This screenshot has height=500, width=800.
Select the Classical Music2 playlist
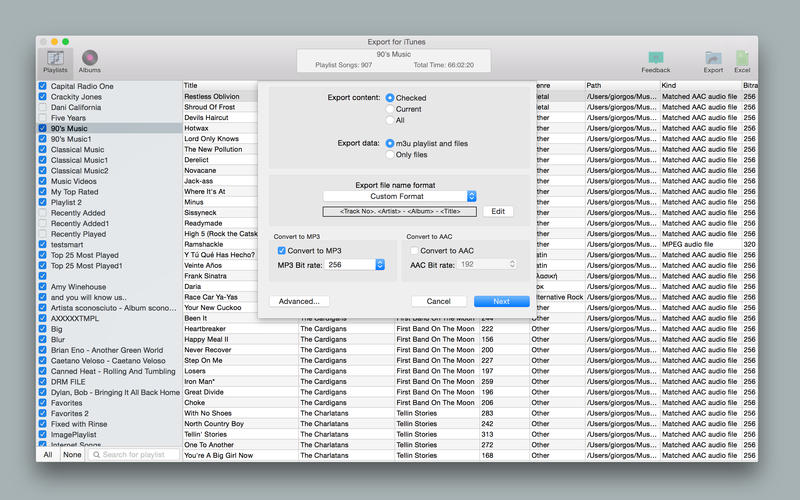(x=80, y=170)
